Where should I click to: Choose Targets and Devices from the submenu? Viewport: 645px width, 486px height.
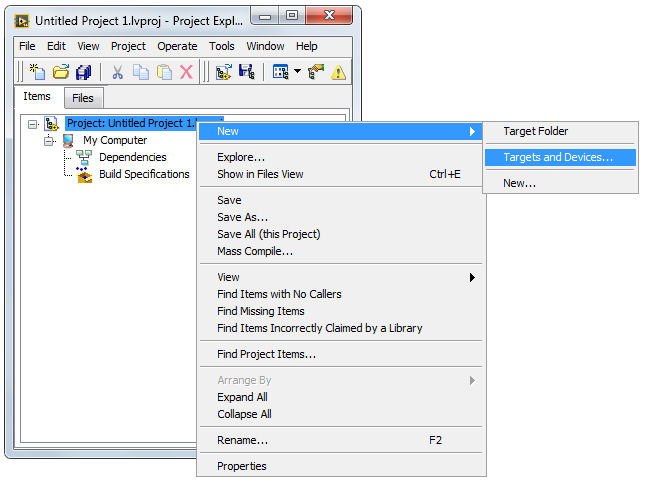point(557,157)
